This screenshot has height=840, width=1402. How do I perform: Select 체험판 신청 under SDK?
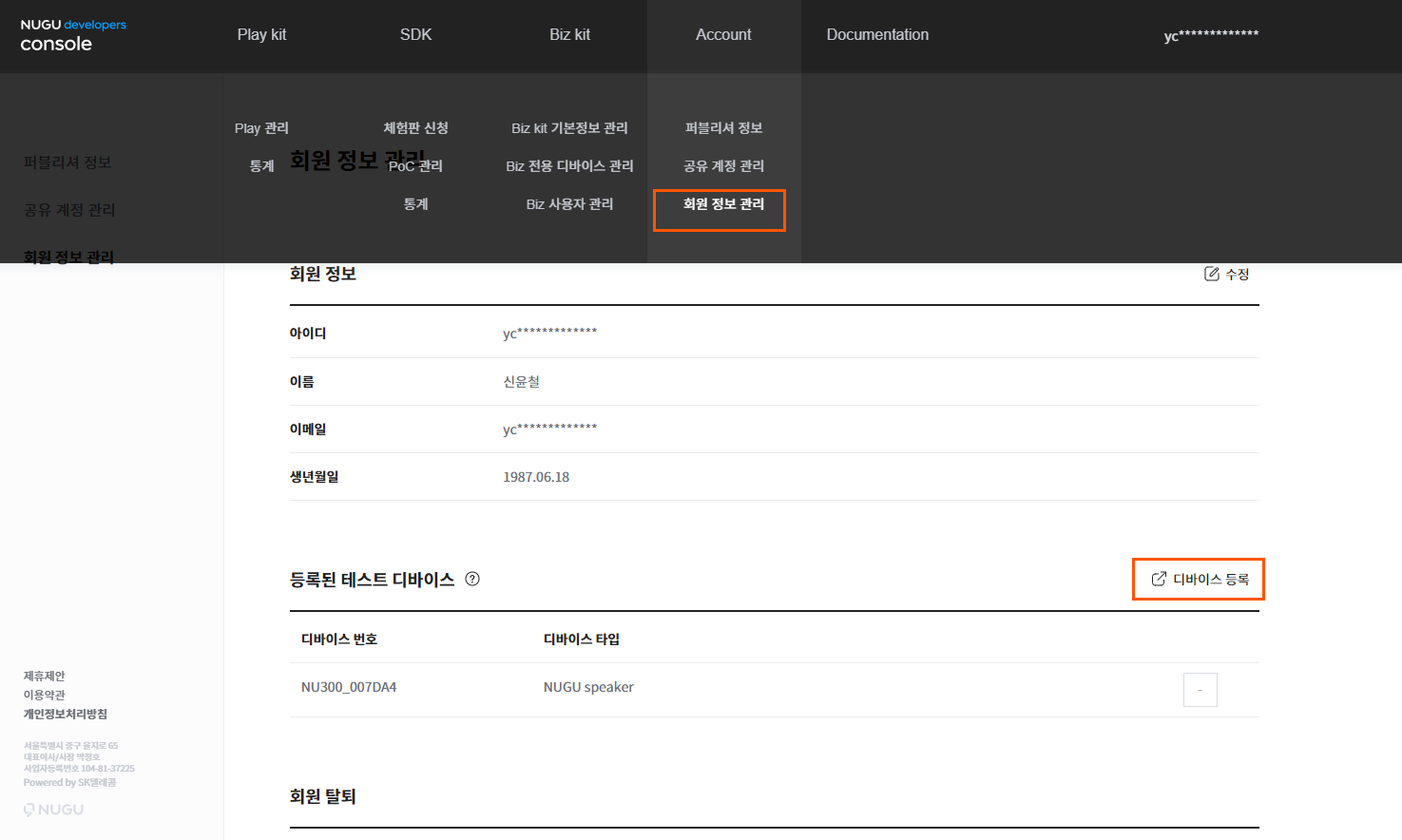pyautogui.click(x=415, y=128)
